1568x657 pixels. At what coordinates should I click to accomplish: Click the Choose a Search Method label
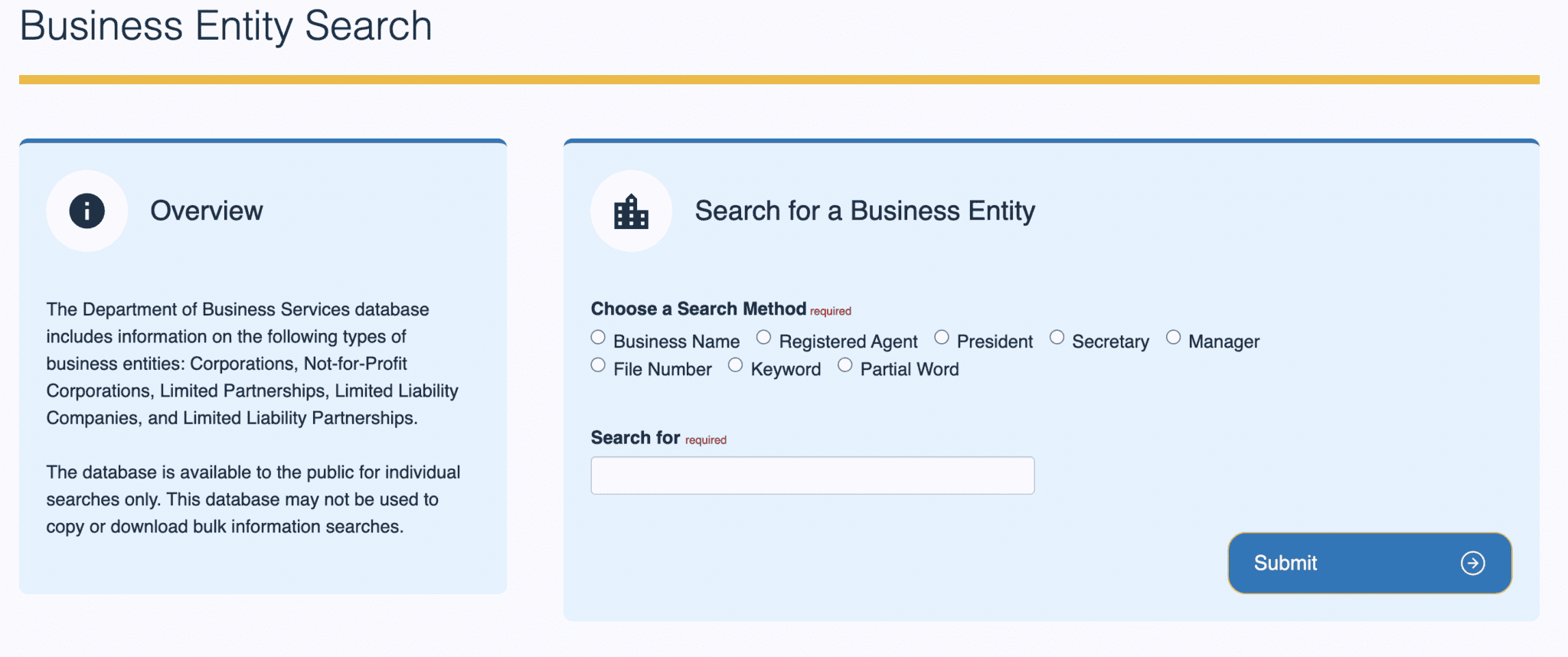[x=698, y=309]
